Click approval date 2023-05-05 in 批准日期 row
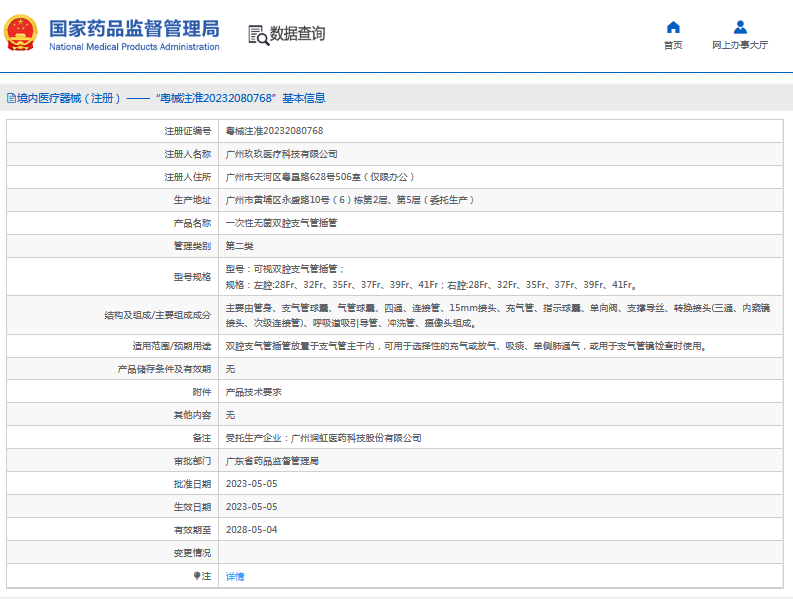793x599 pixels. click(x=251, y=484)
